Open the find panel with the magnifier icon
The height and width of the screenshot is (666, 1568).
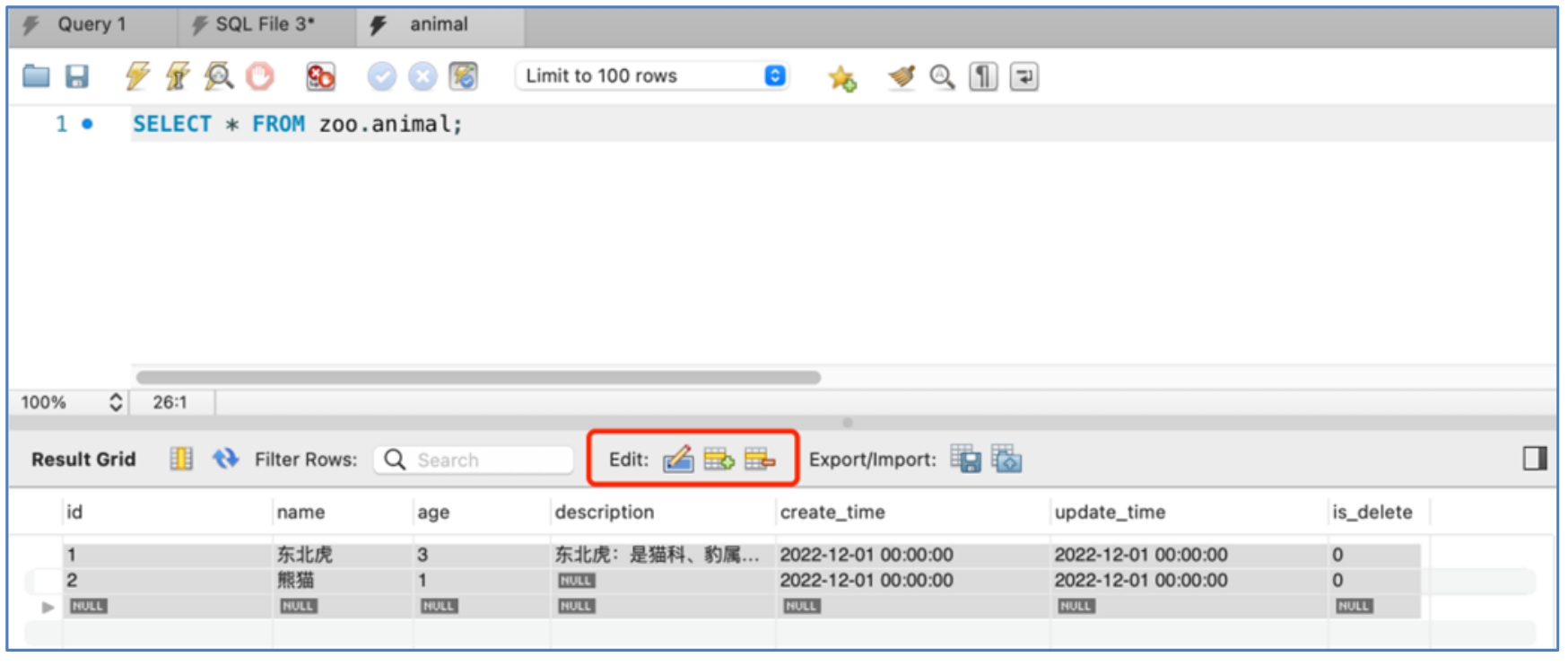942,77
